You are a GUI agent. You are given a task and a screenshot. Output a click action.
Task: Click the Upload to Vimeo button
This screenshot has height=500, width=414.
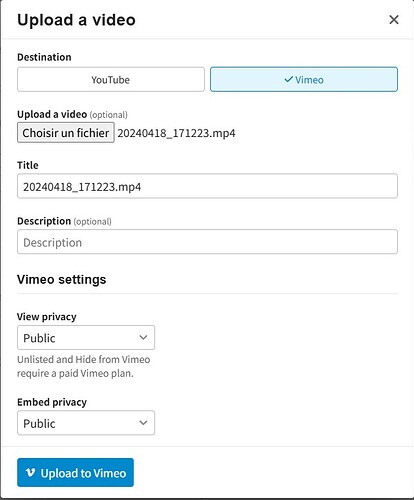(75, 473)
